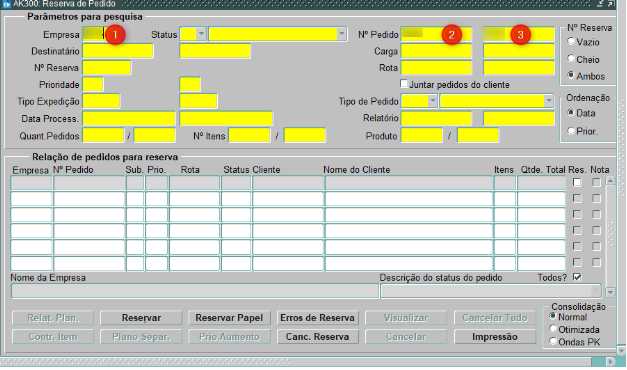This screenshot has width=627, height=370.
Task: Click the Contr. Item button
Action: coord(53,337)
